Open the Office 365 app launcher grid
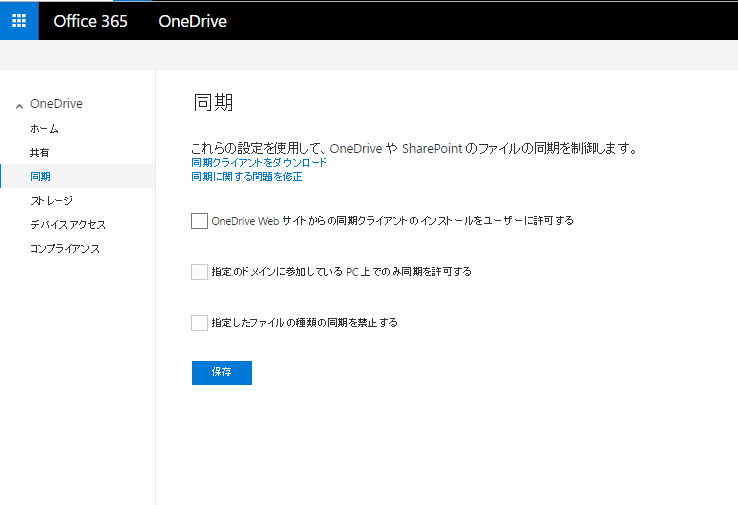This screenshot has width=738, height=505. pos(19,21)
